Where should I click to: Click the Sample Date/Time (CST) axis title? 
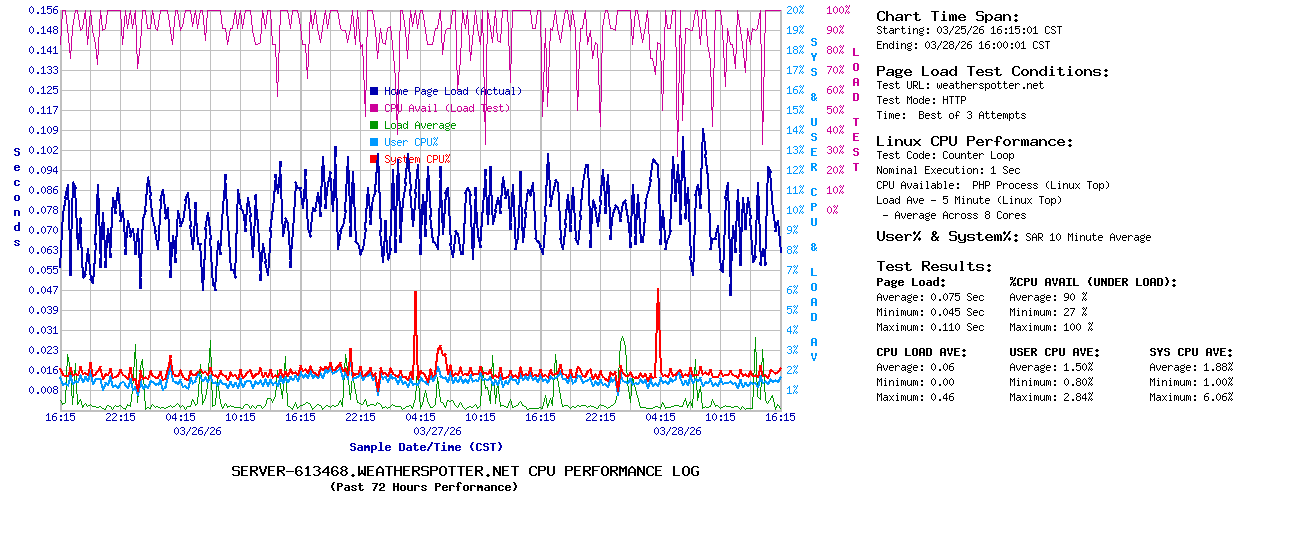click(x=426, y=447)
